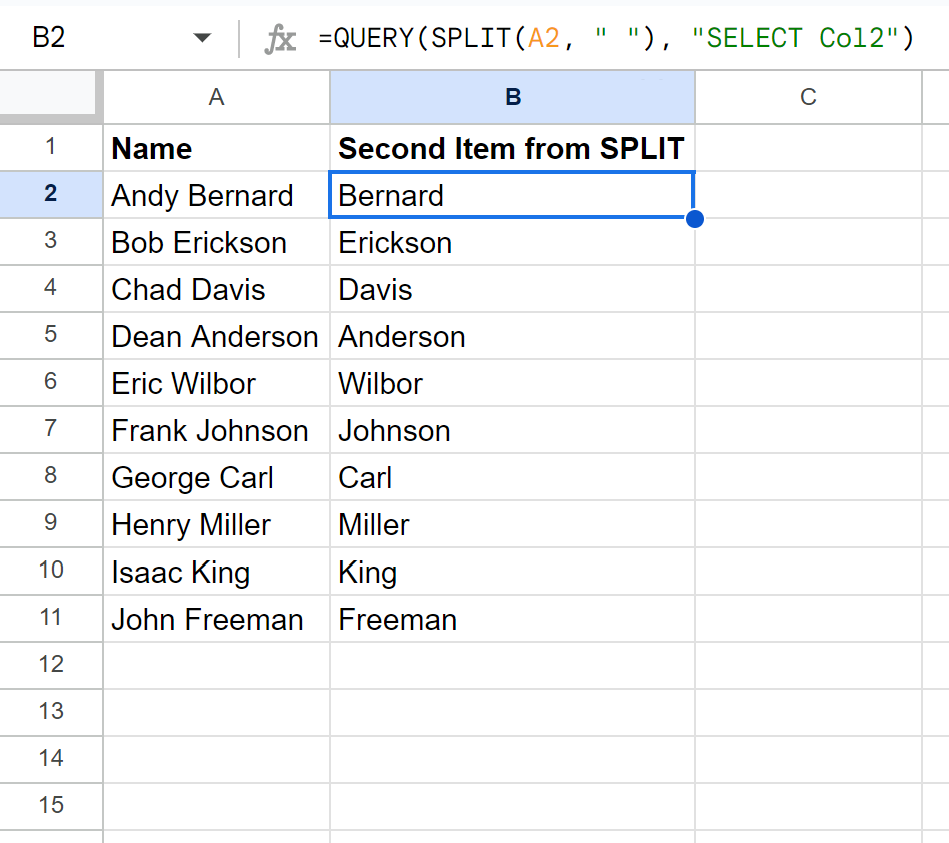Select the cell showing Johnson
The image size is (949, 843).
coord(512,430)
